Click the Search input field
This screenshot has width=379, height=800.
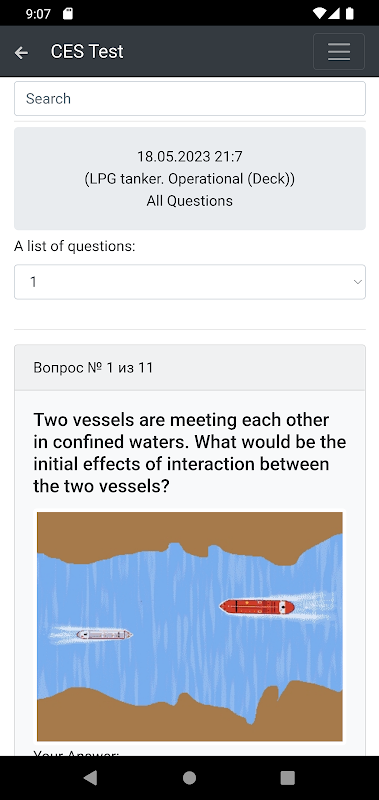pos(190,98)
